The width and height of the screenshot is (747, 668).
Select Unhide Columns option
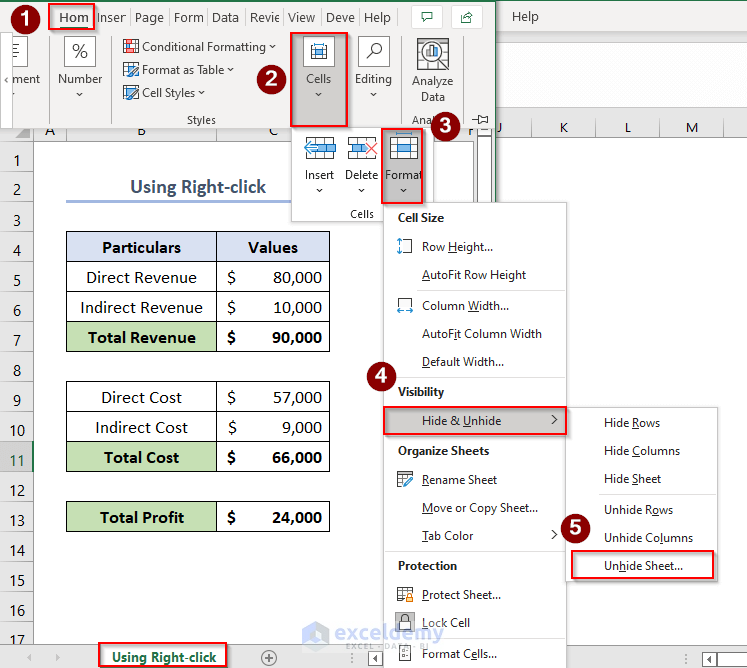641,537
